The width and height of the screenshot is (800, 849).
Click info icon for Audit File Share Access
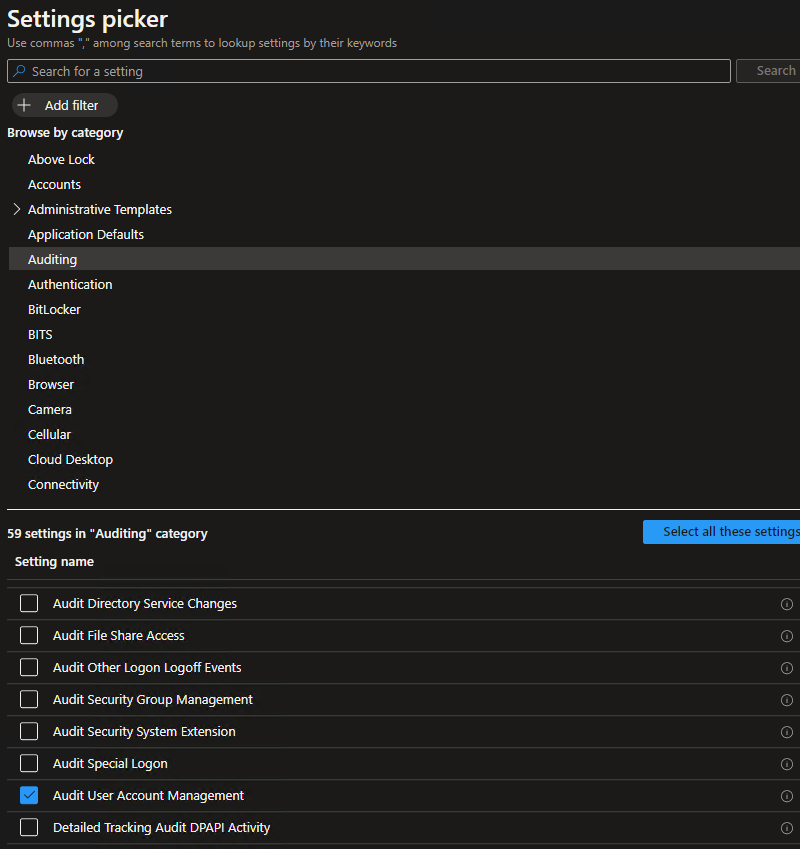[x=787, y=636]
